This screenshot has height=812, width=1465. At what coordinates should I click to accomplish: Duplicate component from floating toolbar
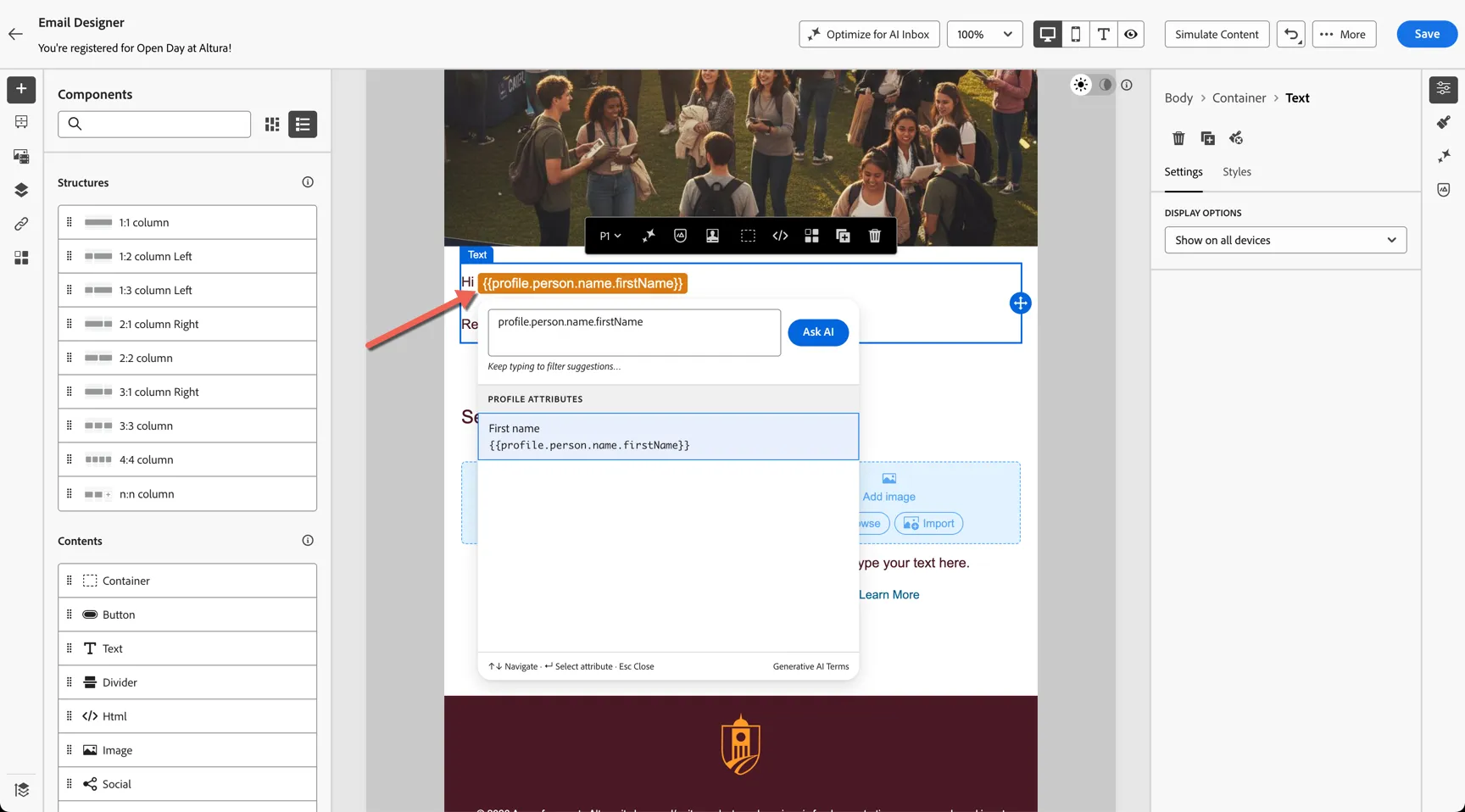click(x=843, y=236)
